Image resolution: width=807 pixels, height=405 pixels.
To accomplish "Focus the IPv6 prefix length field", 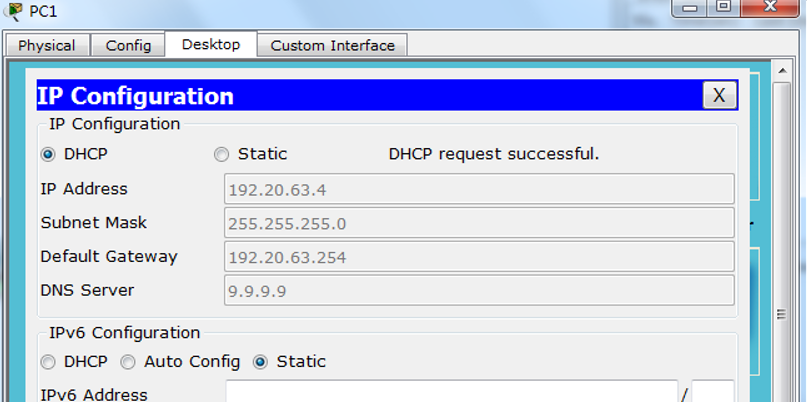I will (x=712, y=393).
